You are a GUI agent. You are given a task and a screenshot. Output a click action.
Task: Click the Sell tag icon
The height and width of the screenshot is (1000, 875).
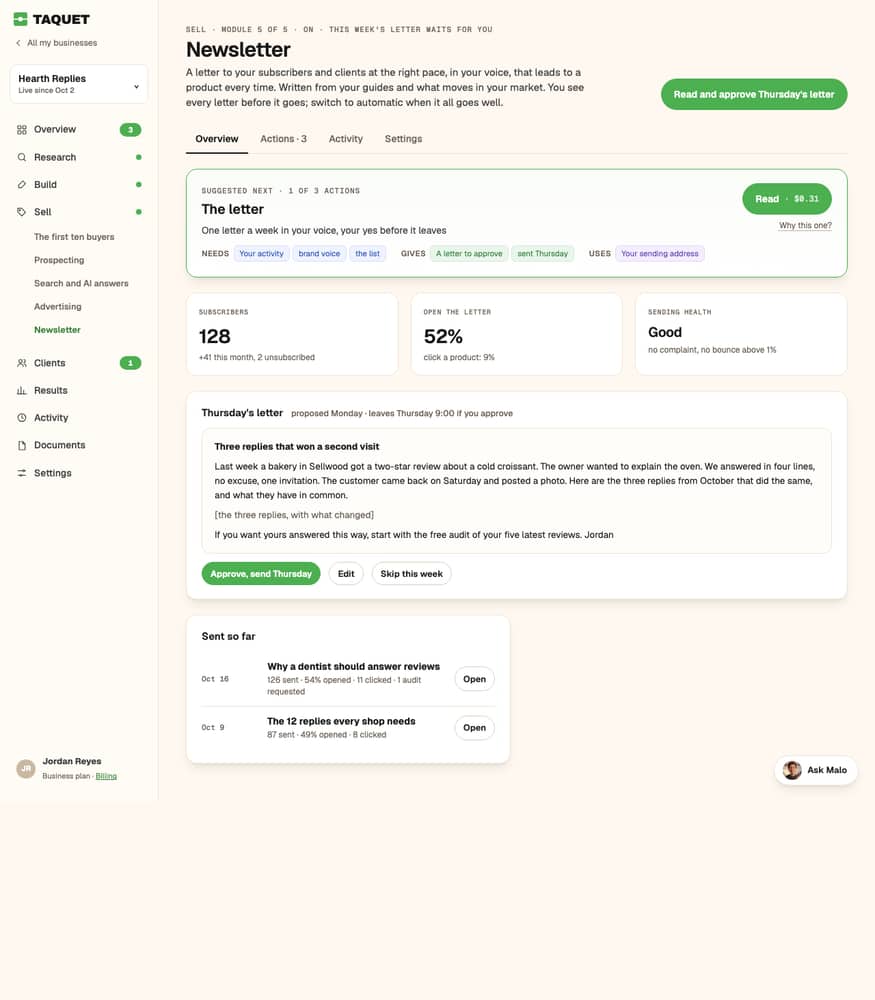coord(22,212)
